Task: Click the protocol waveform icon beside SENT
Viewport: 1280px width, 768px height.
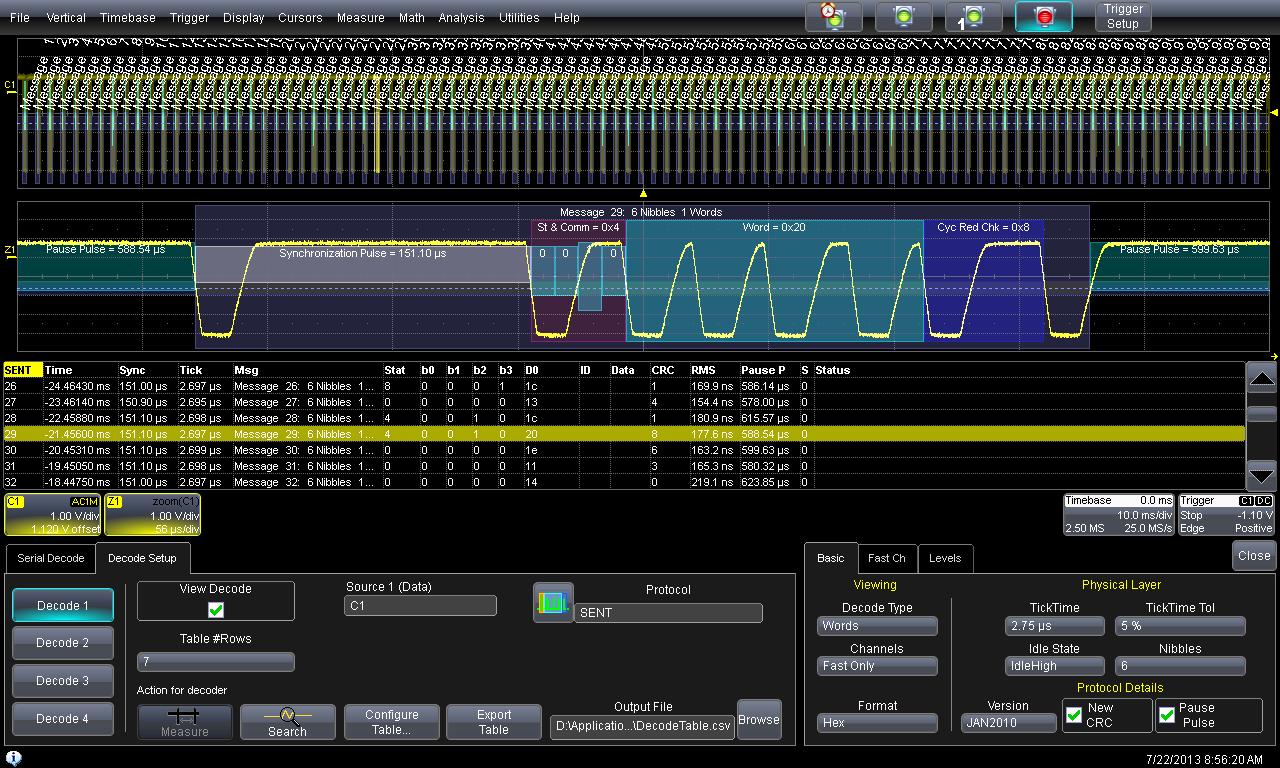Action: (553, 603)
